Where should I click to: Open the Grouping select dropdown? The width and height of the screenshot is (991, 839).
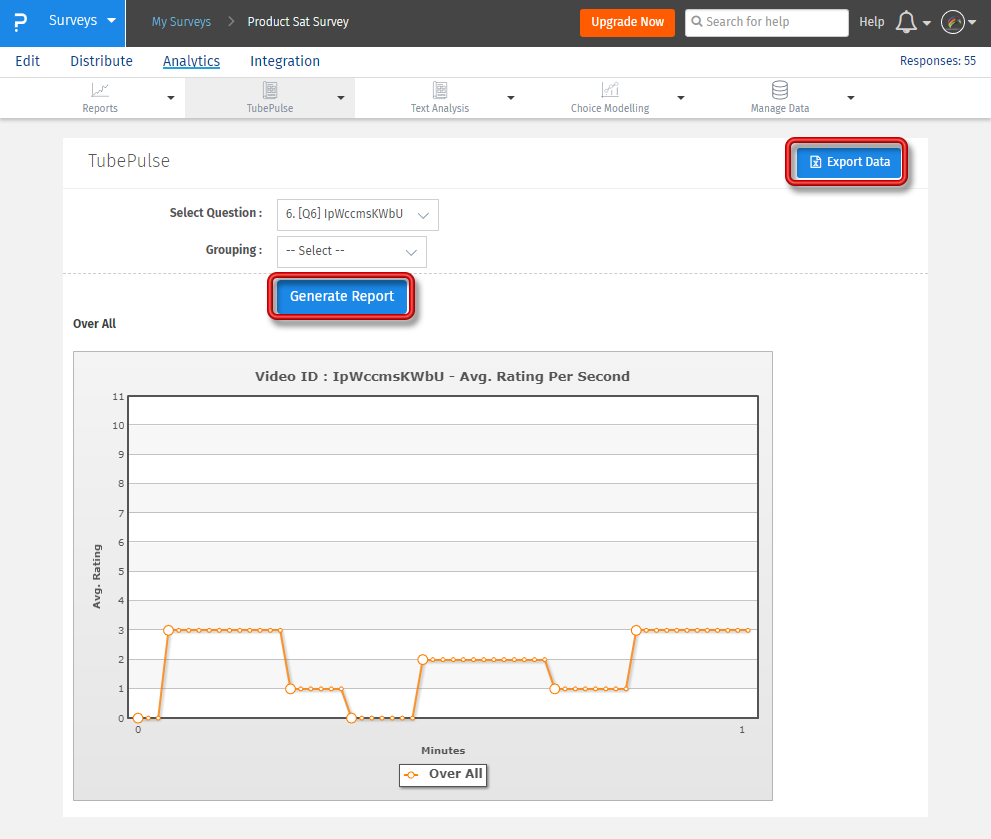coord(351,251)
